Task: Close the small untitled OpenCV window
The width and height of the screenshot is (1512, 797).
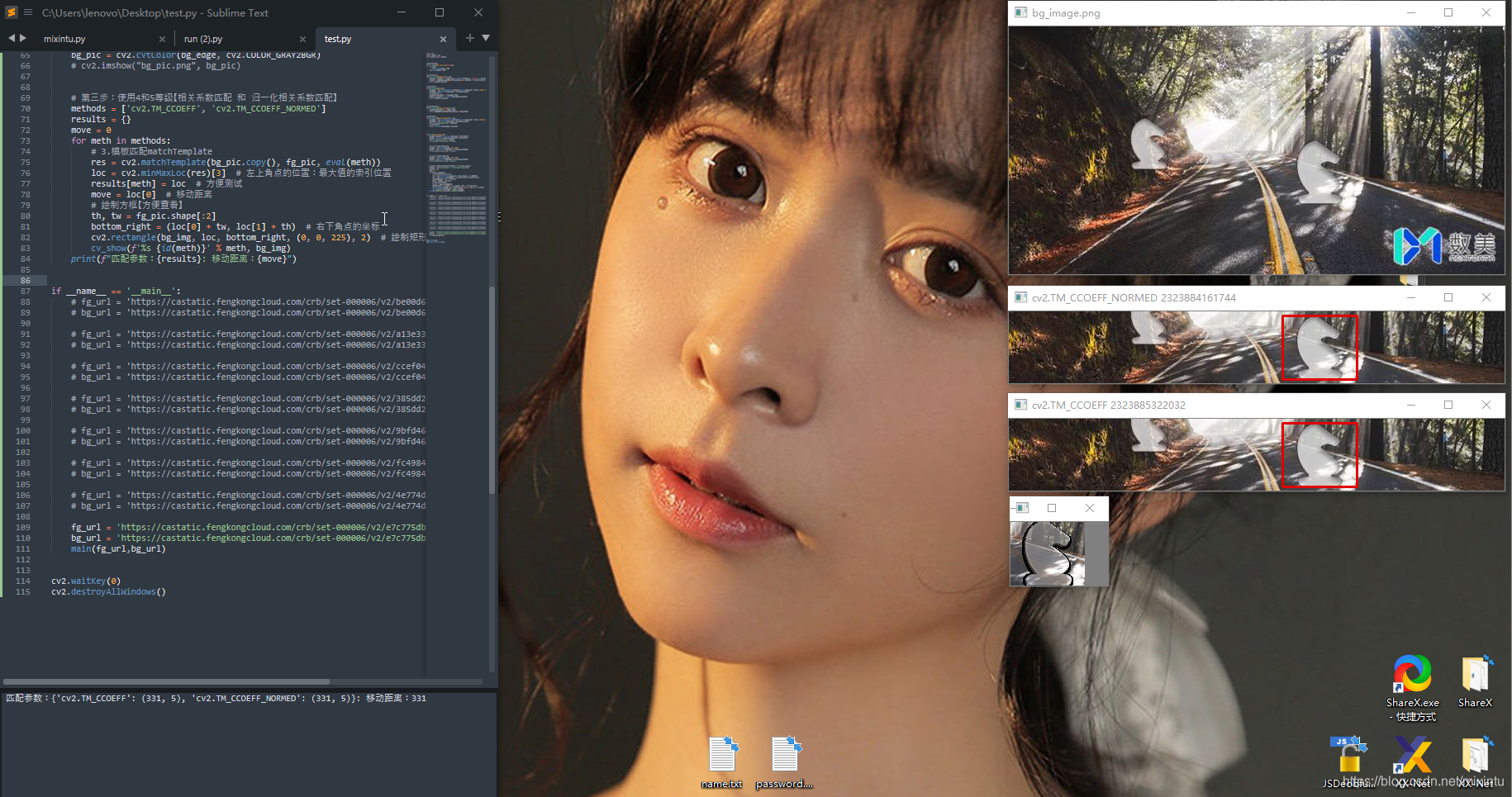Action: click(x=1090, y=508)
